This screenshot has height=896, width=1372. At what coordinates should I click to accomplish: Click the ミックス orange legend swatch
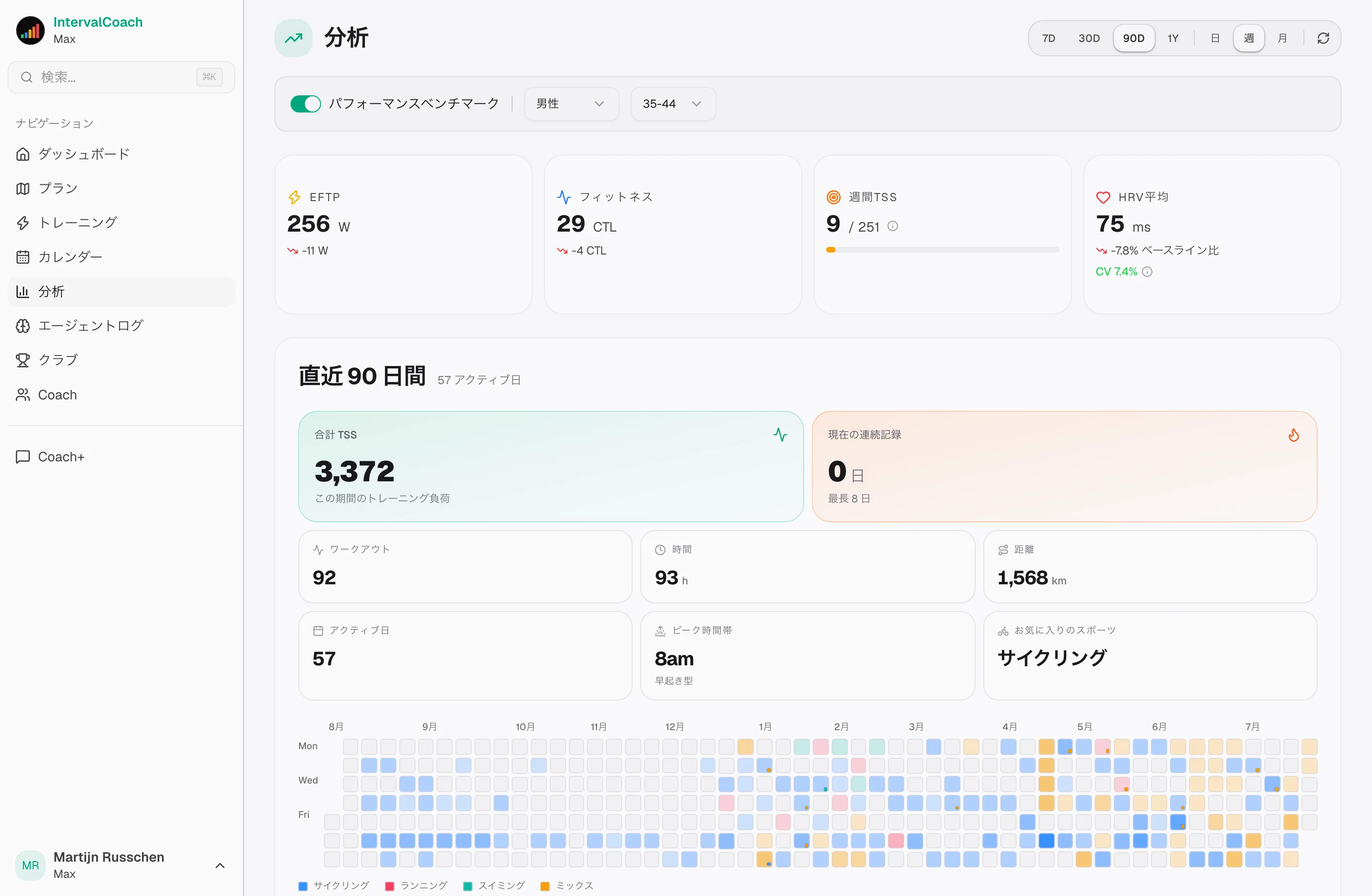(x=545, y=886)
